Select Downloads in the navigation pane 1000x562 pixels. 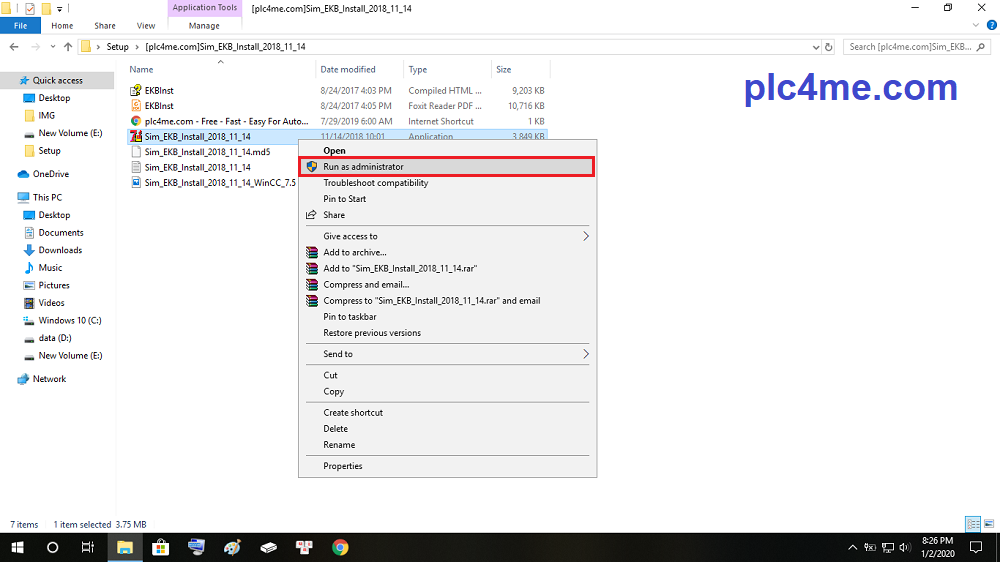click(x=60, y=250)
